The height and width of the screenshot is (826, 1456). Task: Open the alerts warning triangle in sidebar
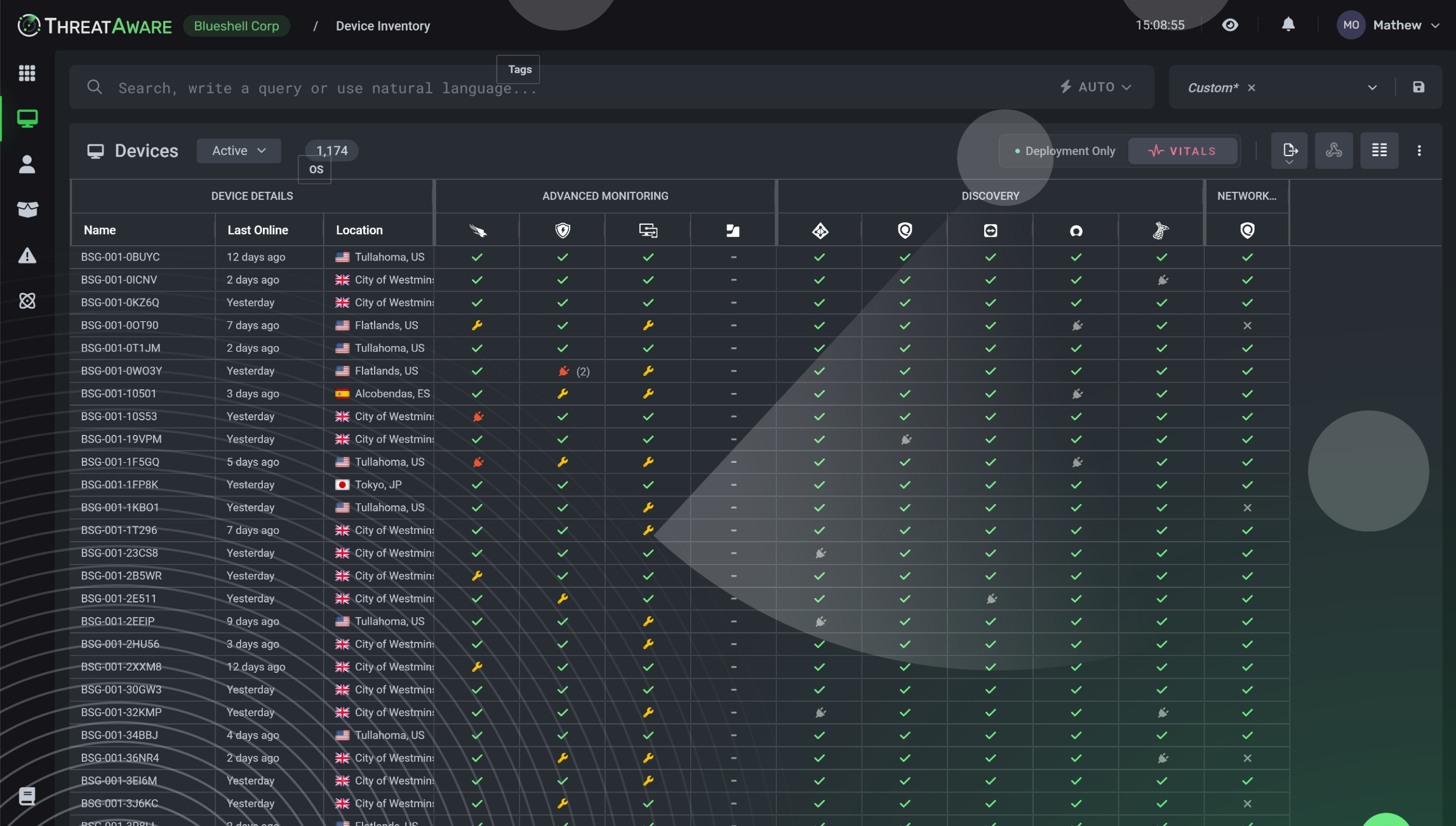click(x=27, y=255)
